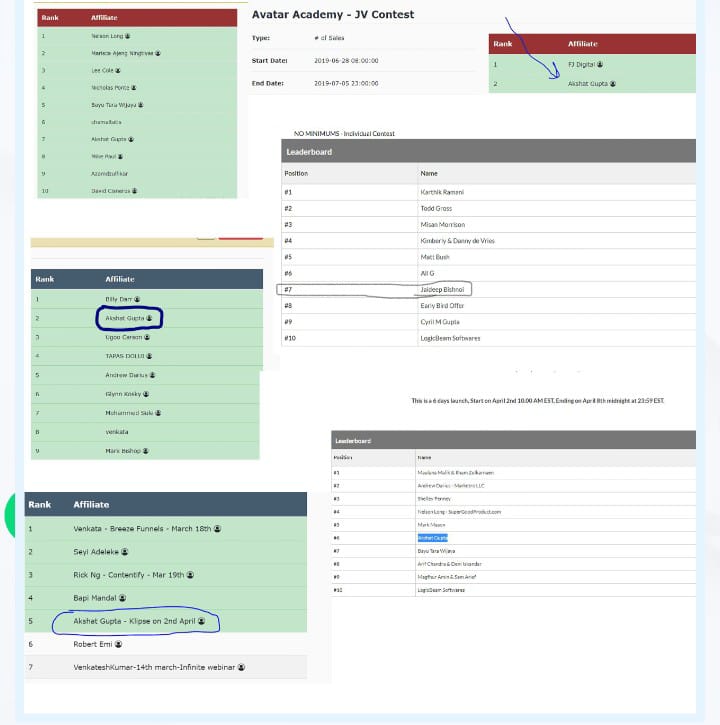Select the end date value 2019-07-05 23:00:00
Screen dimensions: 720x725
pos(346,83)
